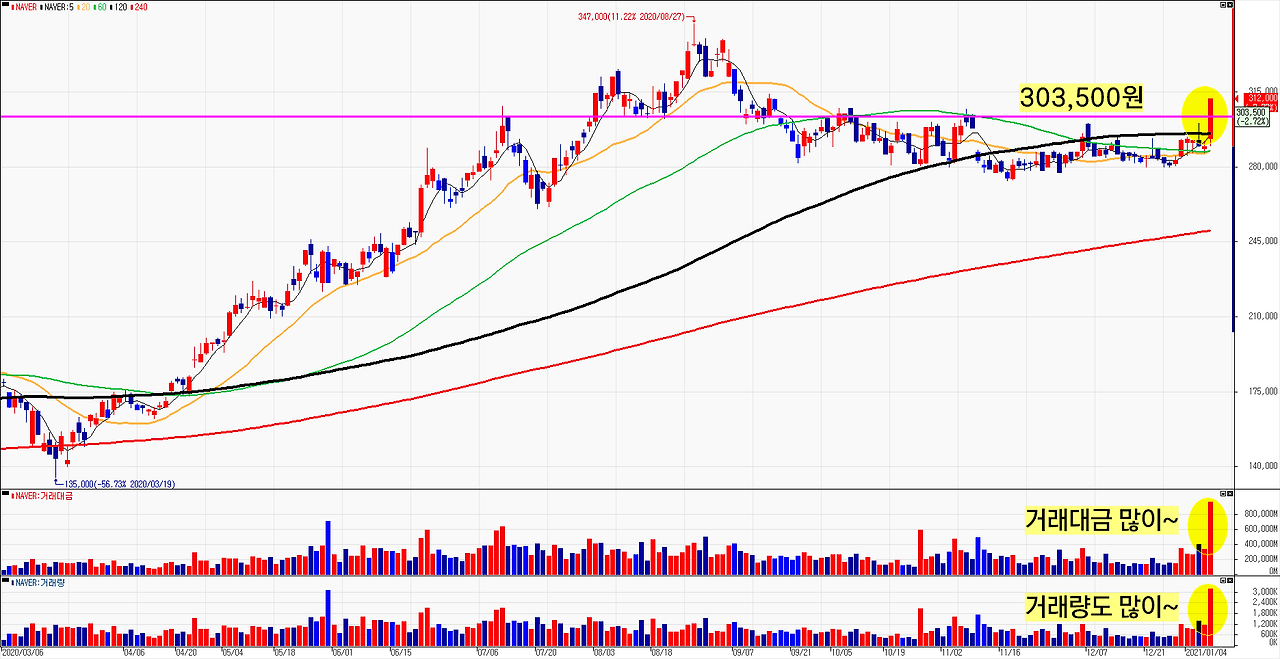Collapse the main price chart pane handle
The width and height of the screenshot is (1280, 659).
click(5, 5)
